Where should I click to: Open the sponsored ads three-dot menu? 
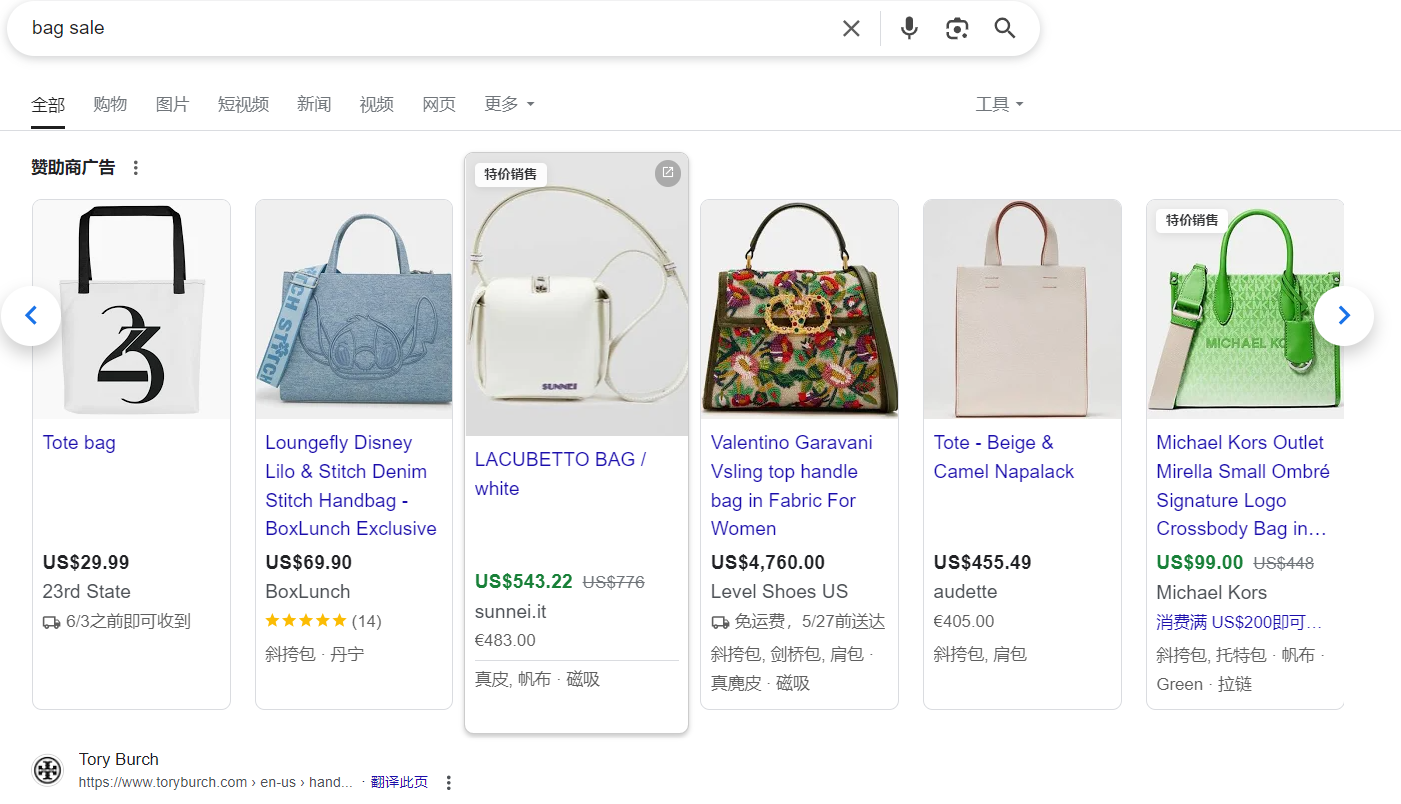(x=136, y=168)
